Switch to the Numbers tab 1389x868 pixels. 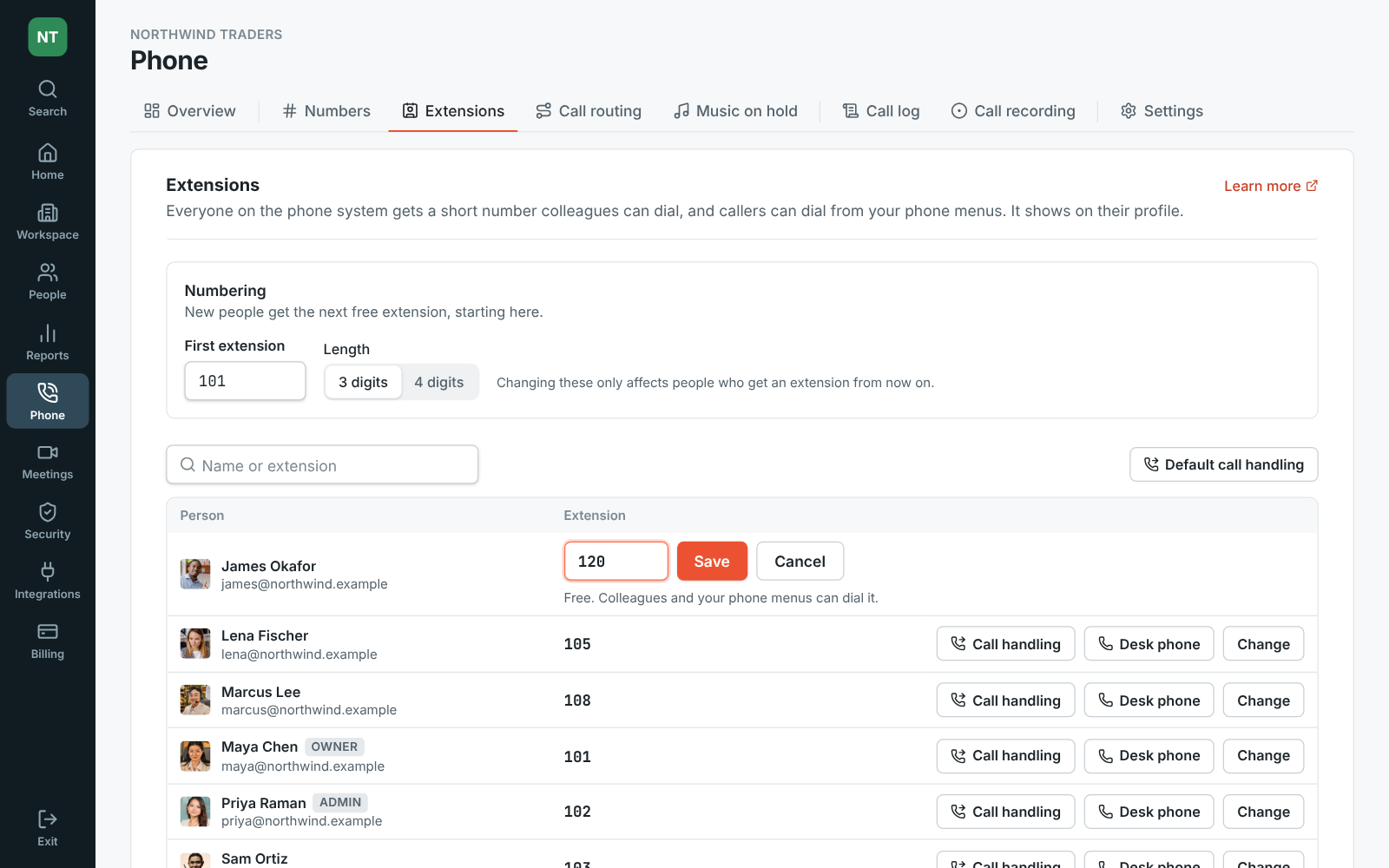326,111
